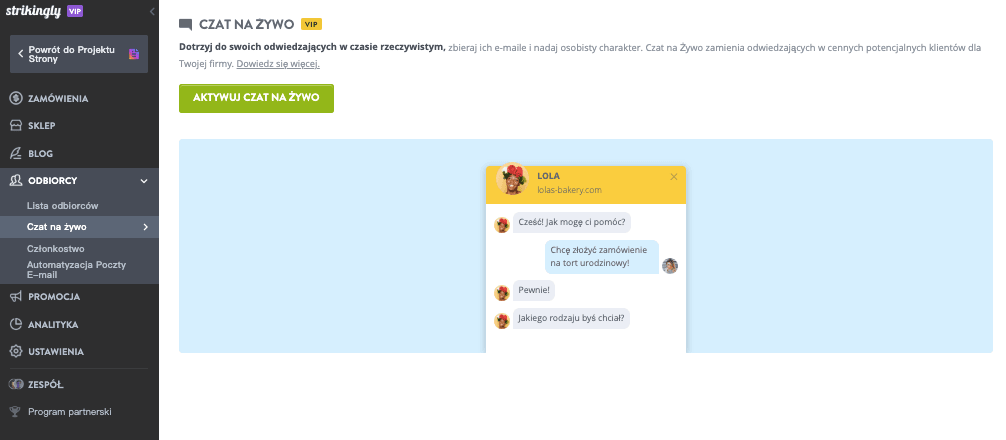The height and width of the screenshot is (440, 1006).
Task: Click the Zamówienia dollar icon
Action: 16,98
